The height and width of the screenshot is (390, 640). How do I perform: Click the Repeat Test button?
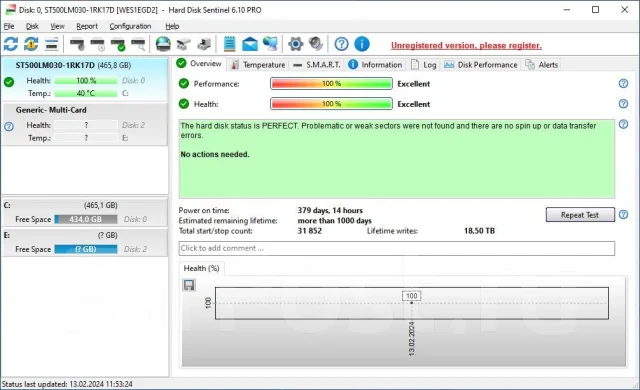(x=580, y=215)
